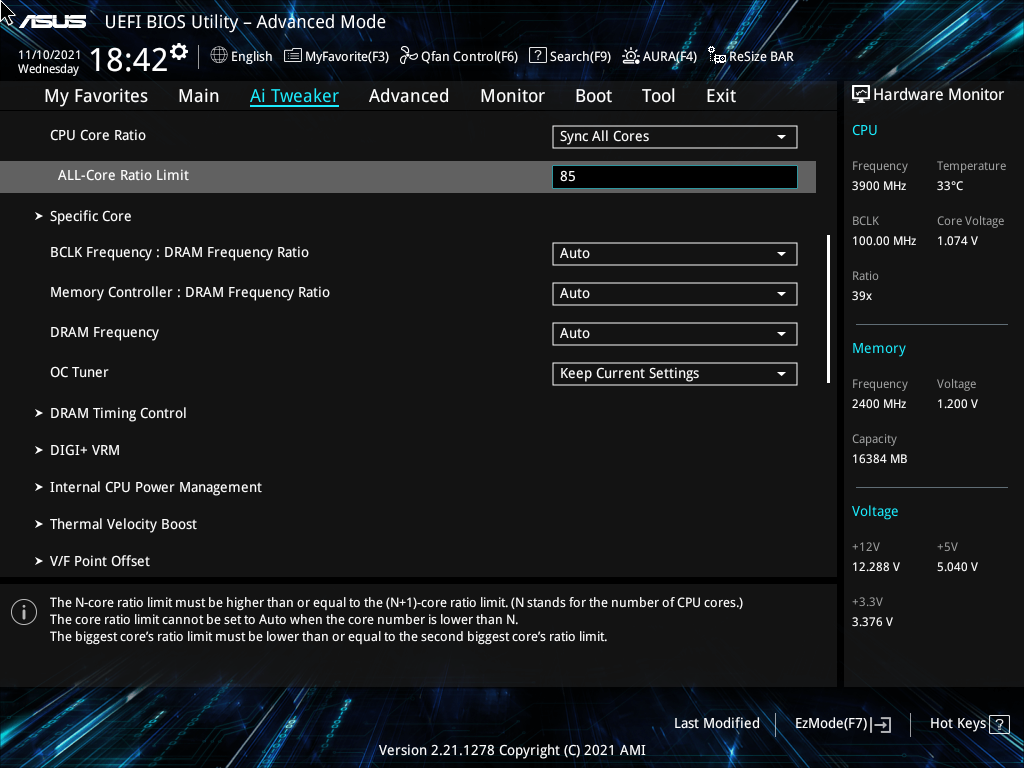The width and height of the screenshot is (1024, 768).
Task: Click the OC Tuner label
Action: 79,372
